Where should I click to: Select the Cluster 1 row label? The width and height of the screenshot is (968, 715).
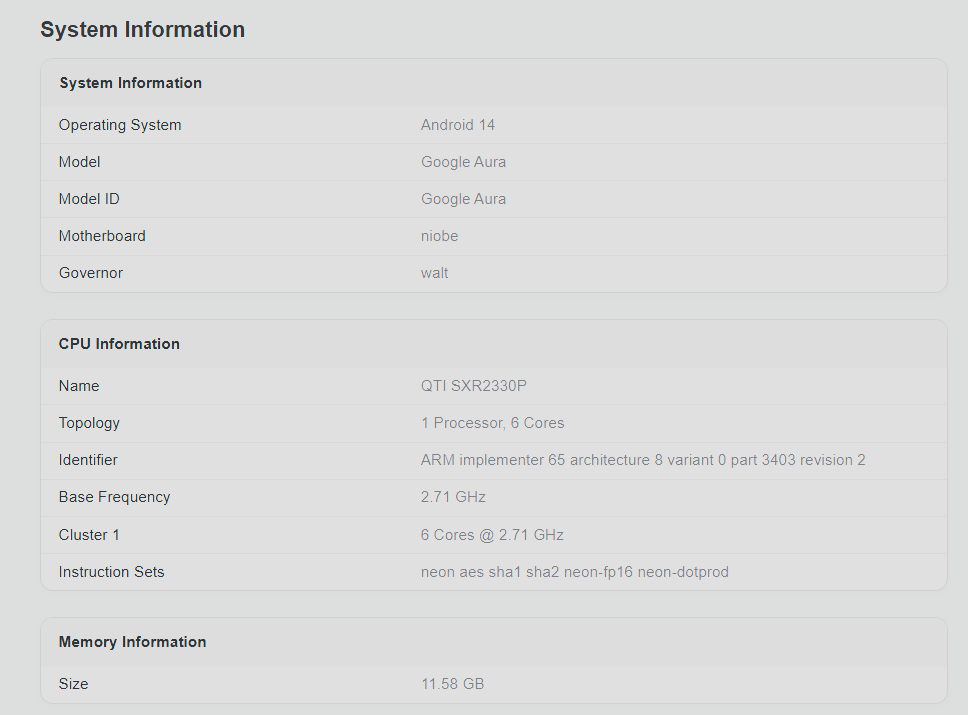(x=89, y=535)
